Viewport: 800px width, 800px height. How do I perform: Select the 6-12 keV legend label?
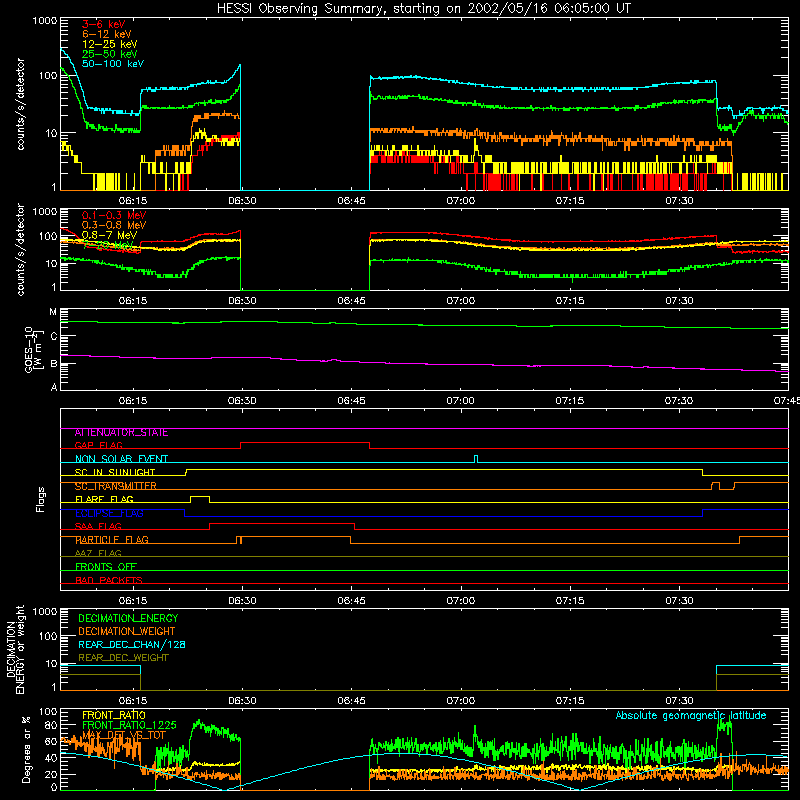point(107,34)
